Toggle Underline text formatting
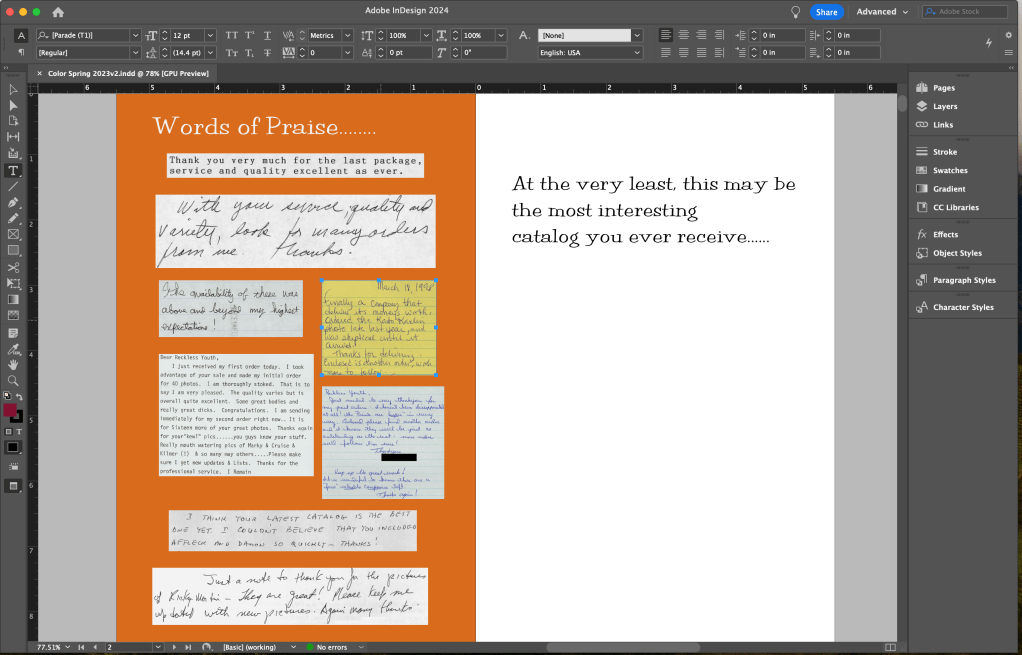 pyautogui.click(x=267, y=35)
